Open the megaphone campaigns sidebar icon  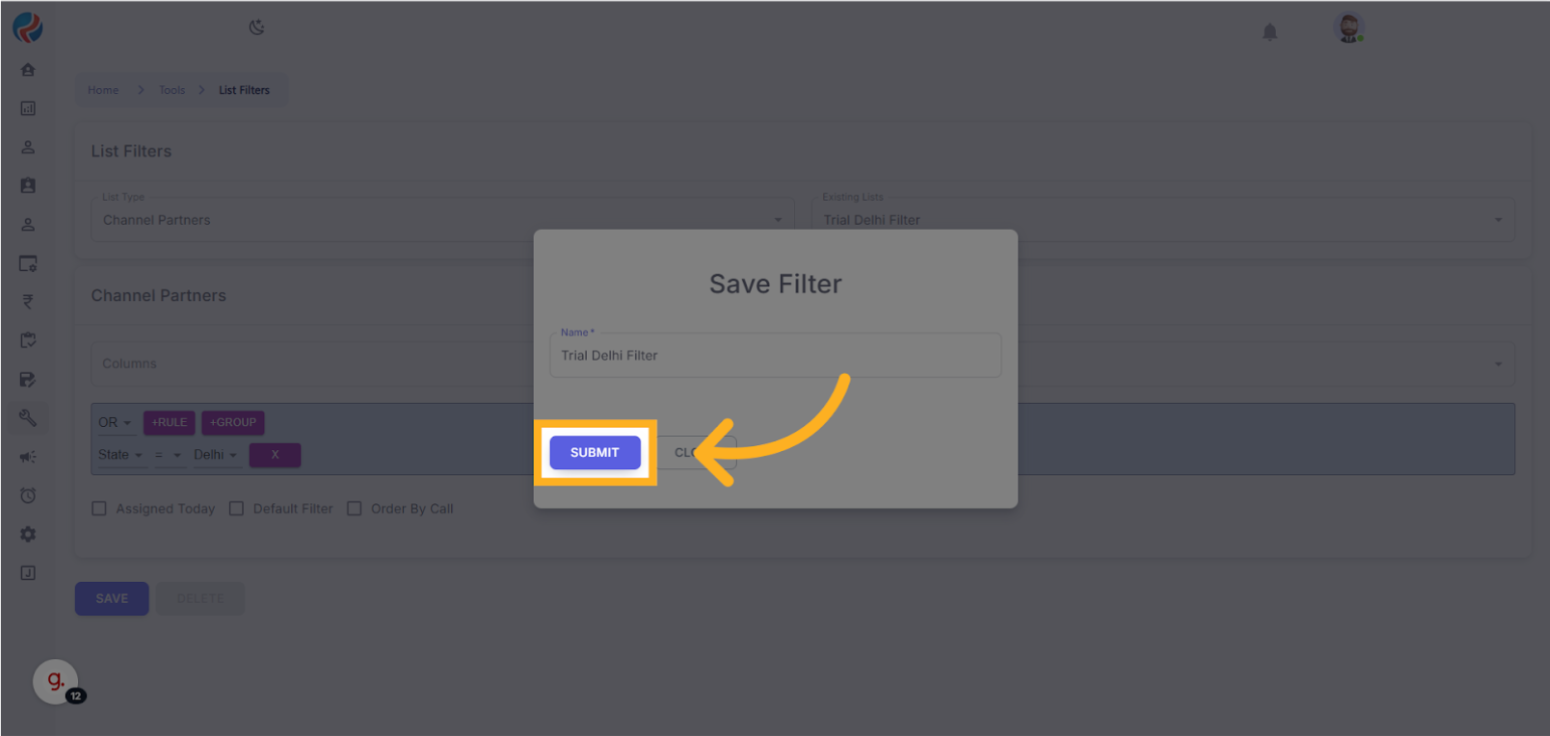pos(28,457)
